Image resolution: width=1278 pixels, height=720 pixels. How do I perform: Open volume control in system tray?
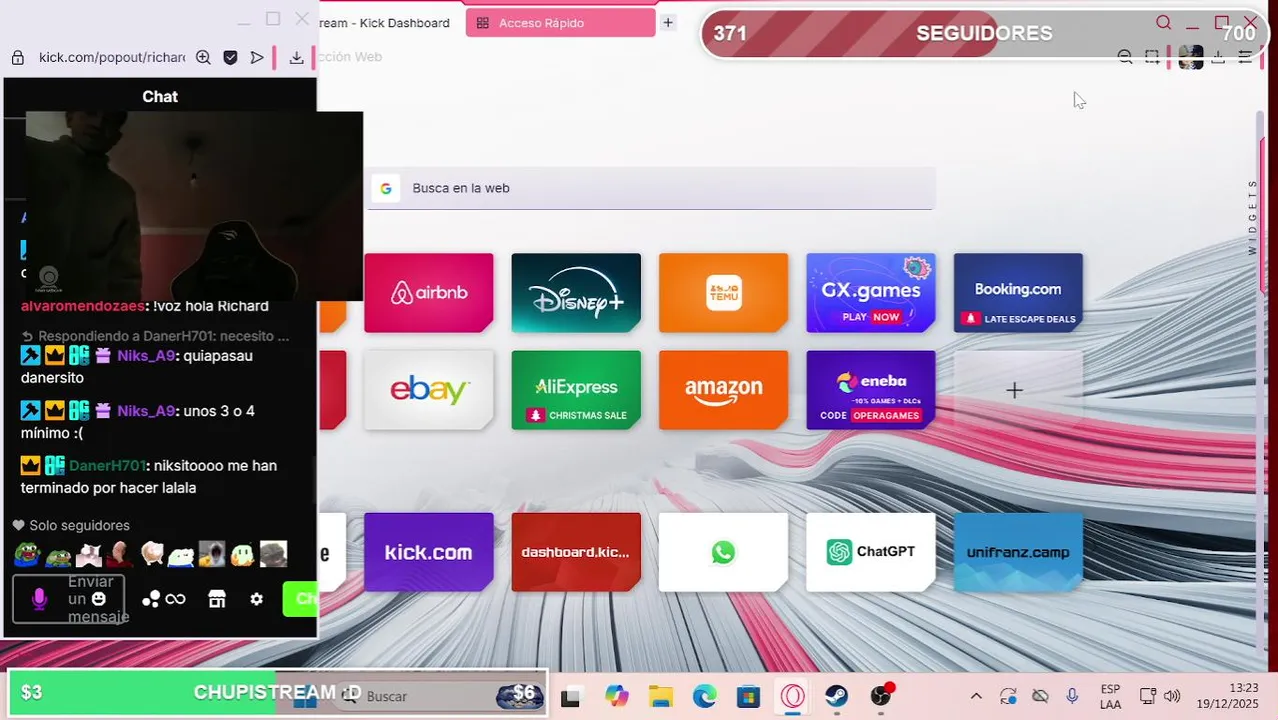pyautogui.click(x=1172, y=697)
